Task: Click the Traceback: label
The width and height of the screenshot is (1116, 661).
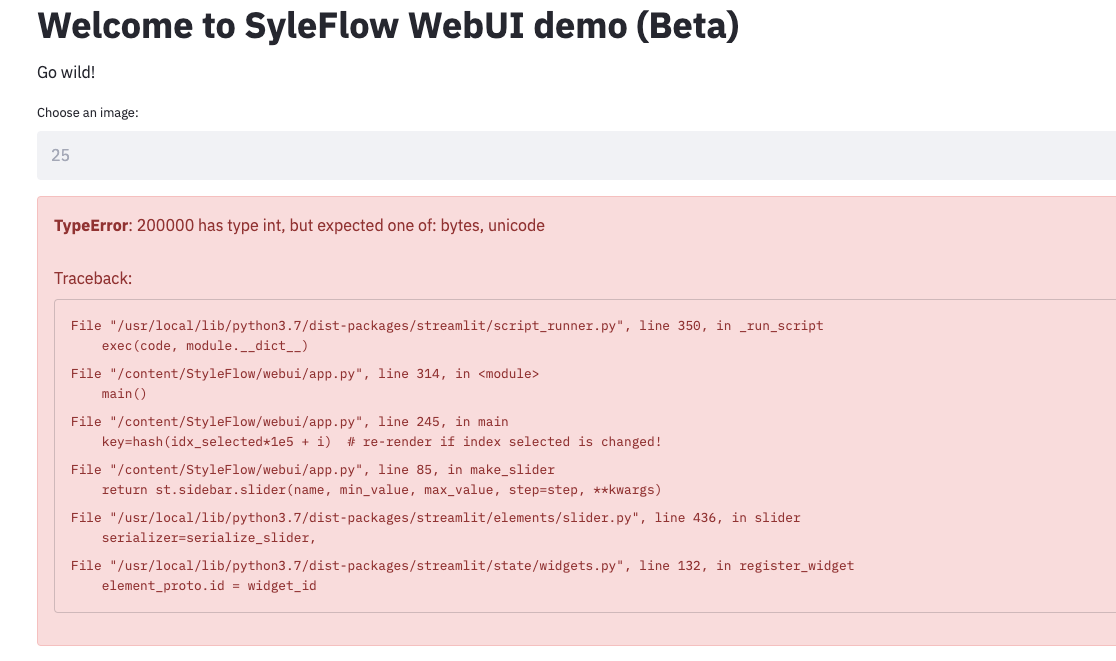Action: point(93,278)
